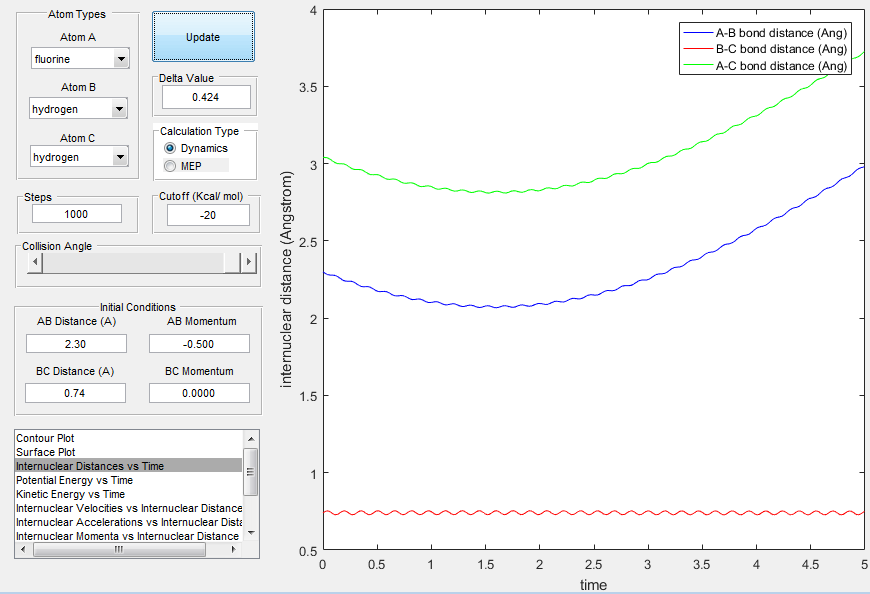Click the Collision Angle slider right arrow

point(249,262)
